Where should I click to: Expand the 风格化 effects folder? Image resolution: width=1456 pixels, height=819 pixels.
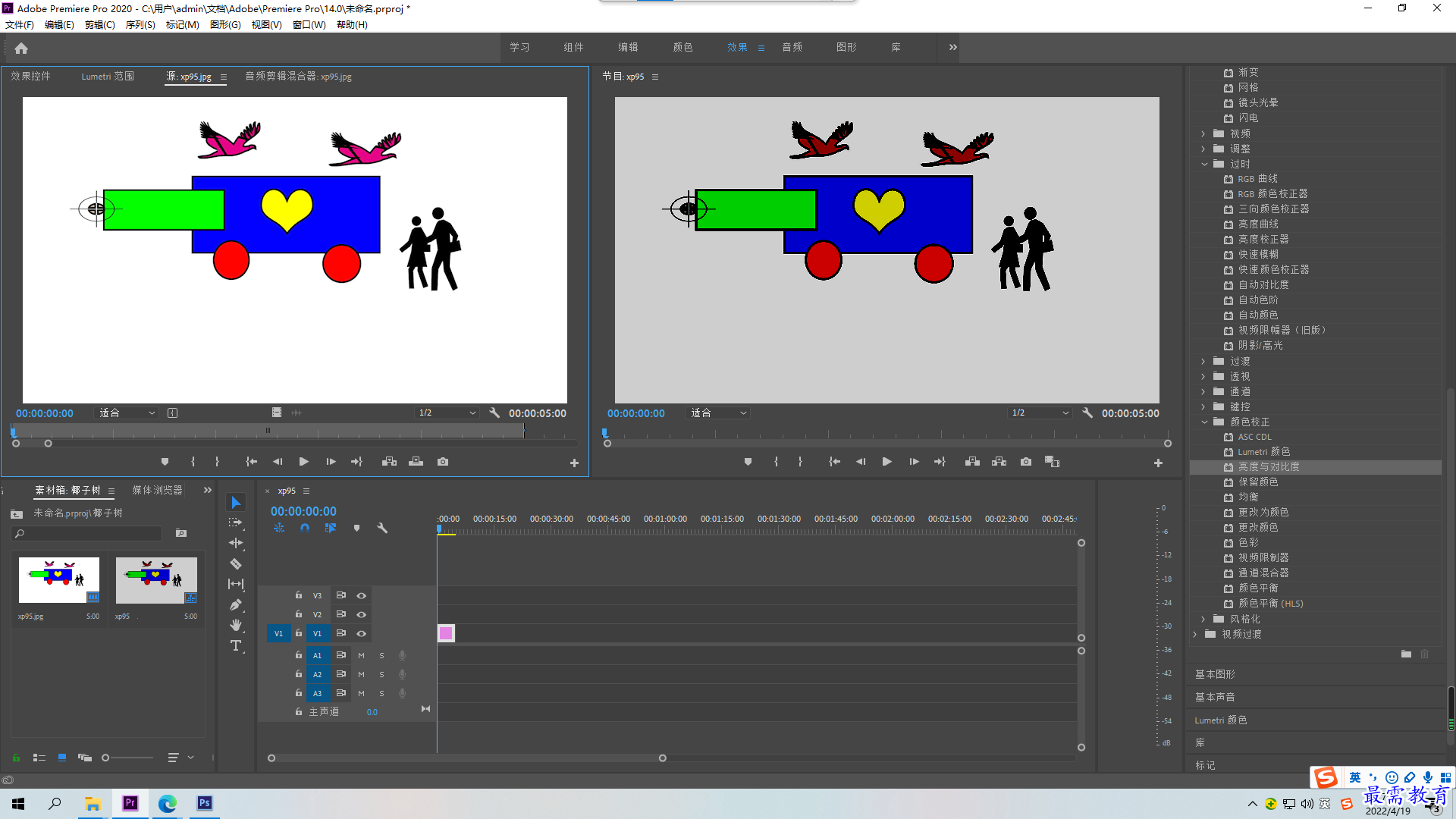pyautogui.click(x=1203, y=619)
